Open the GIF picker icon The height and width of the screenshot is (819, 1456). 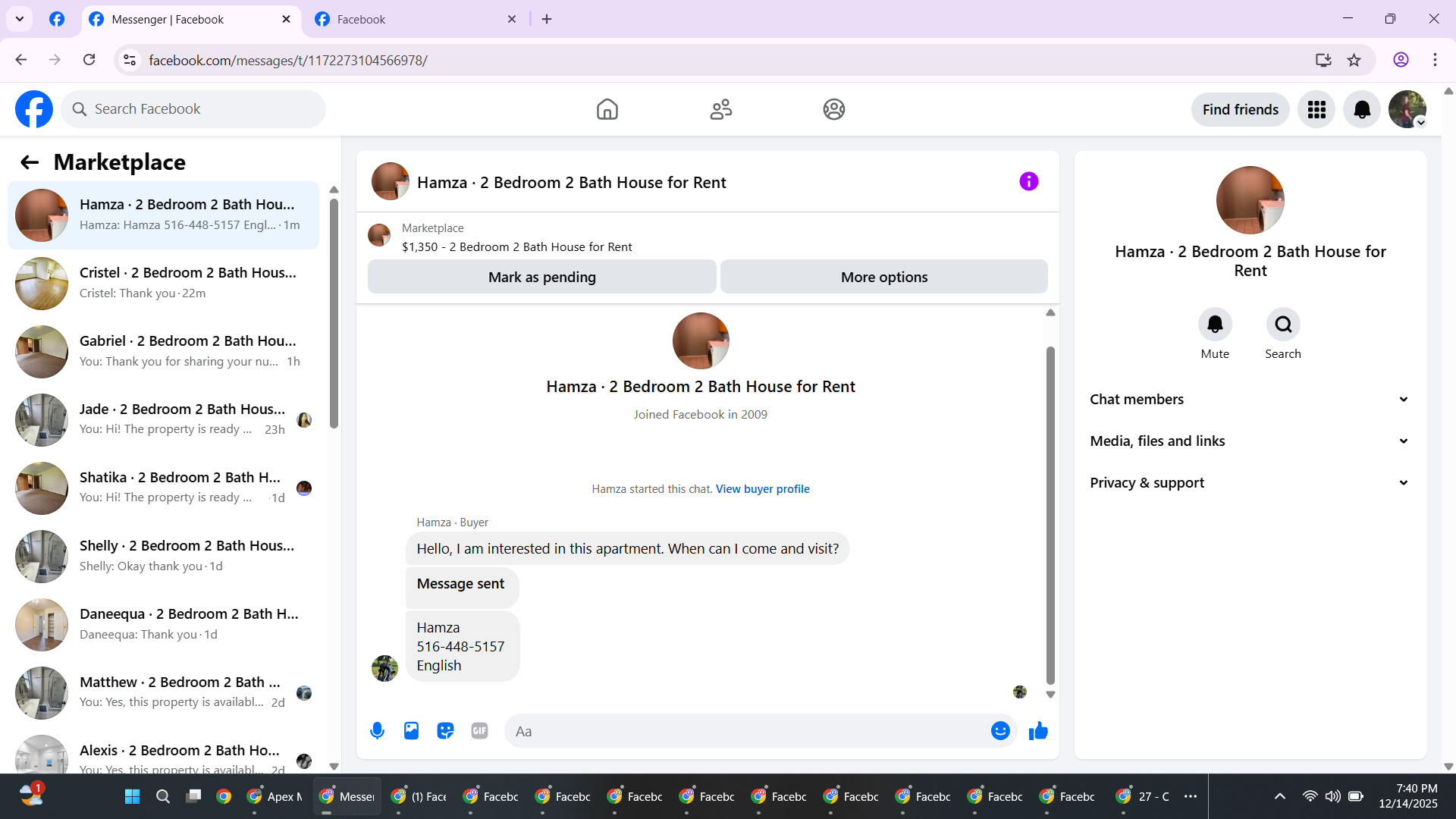click(479, 731)
